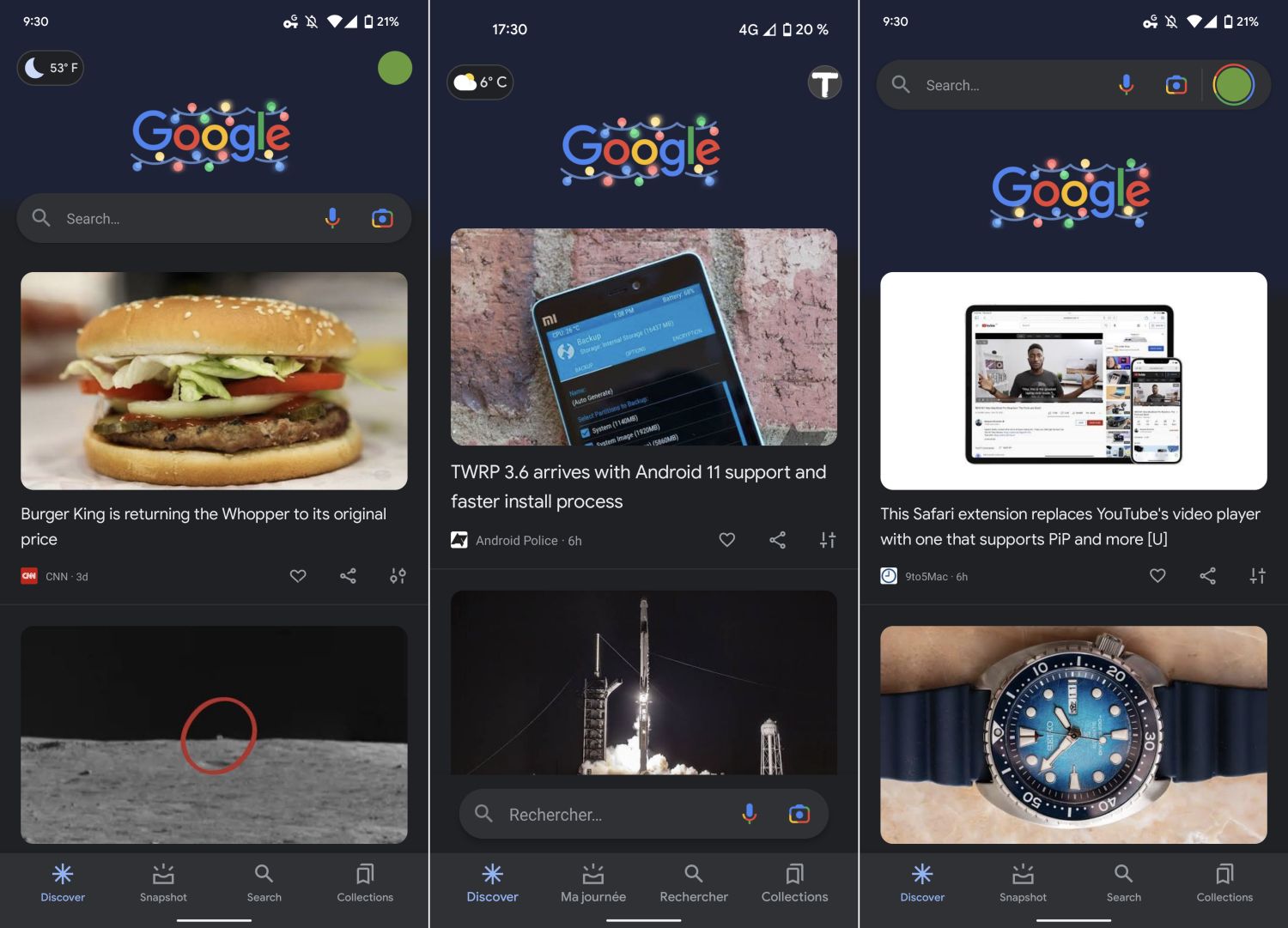Image resolution: width=1288 pixels, height=928 pixels.
Task: Tap the green account avatar beside the weather chip
Action: pyautogui.click(x=395, y=68)
